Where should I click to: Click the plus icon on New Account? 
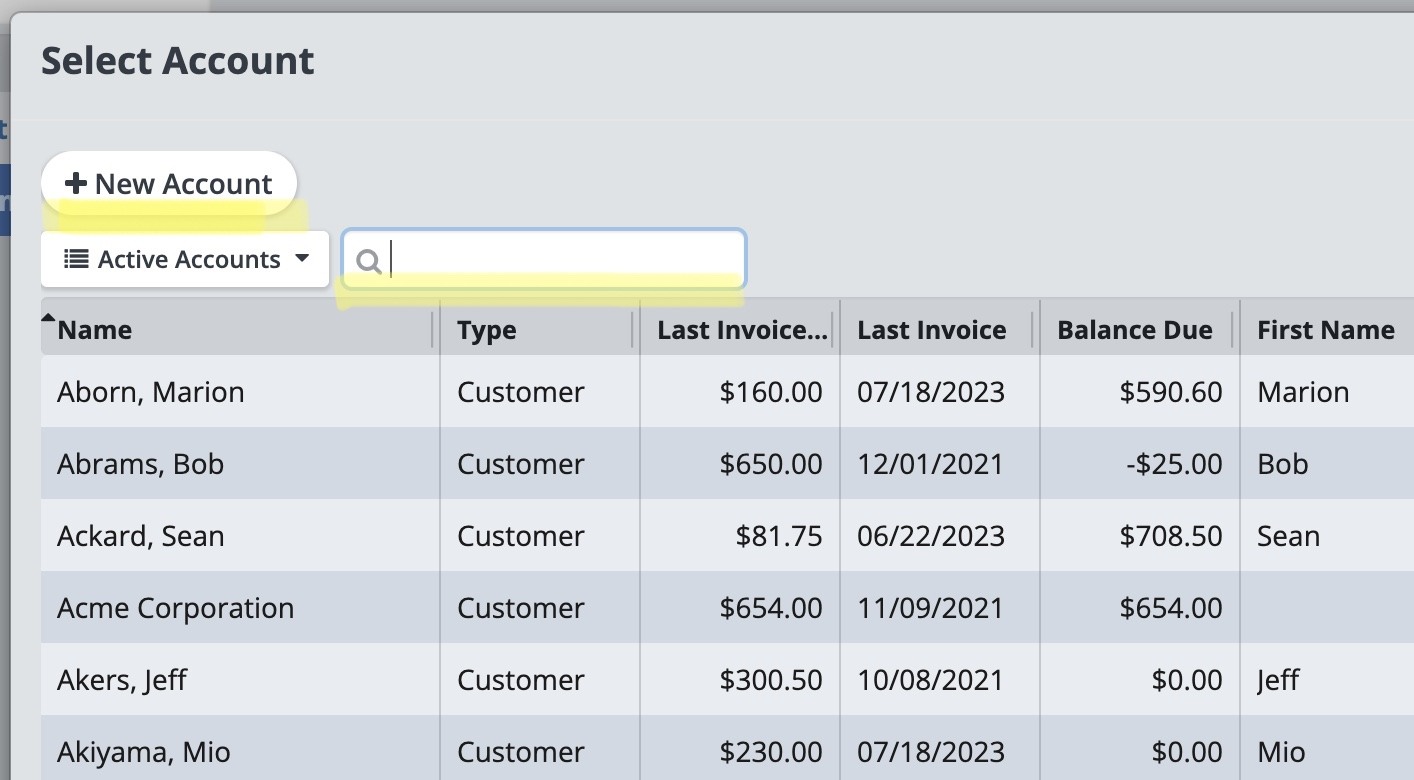(75, 184)
